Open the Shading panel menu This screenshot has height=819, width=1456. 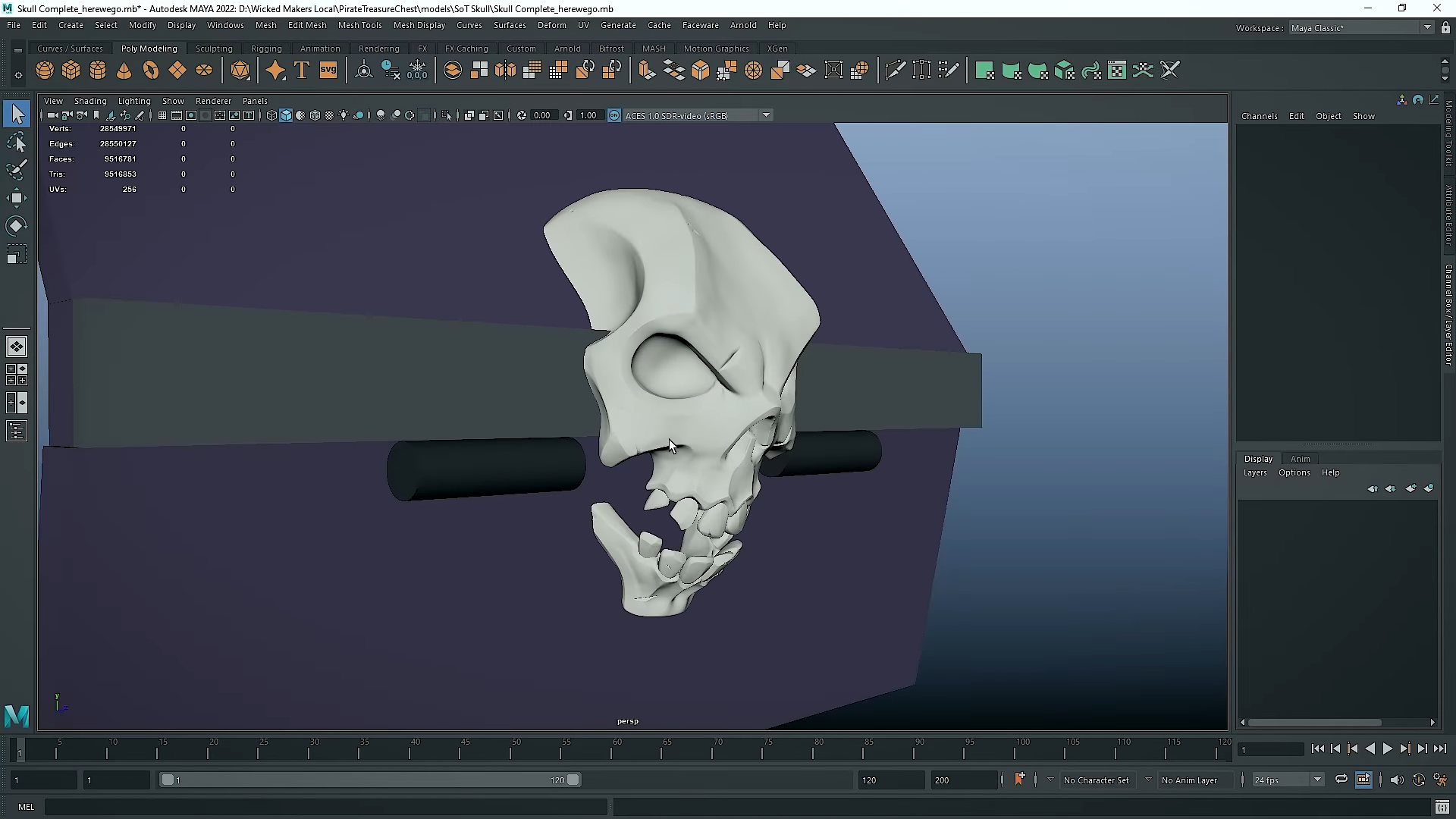(90, 101)
